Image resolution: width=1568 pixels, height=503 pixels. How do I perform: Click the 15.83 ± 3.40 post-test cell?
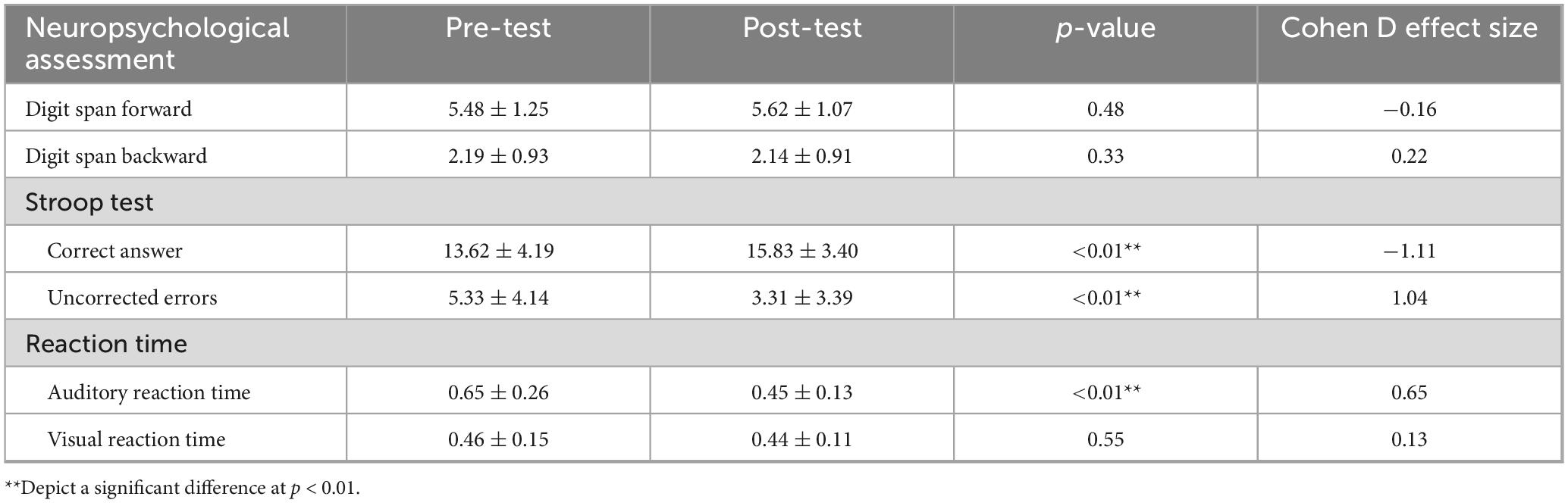coord(801,251)
